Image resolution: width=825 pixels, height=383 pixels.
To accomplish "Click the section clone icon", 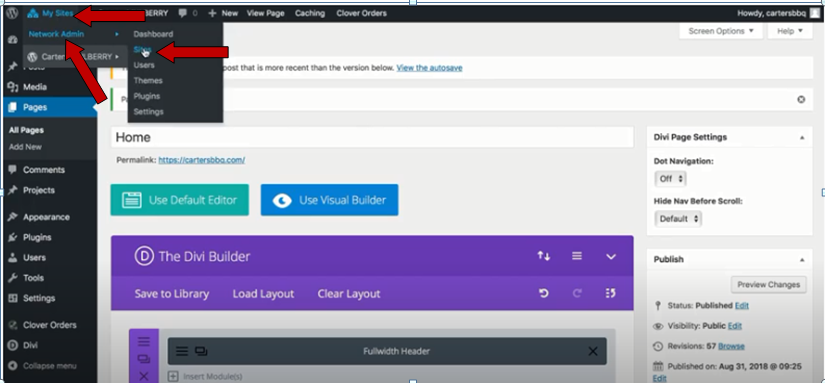I will [144, 359].
